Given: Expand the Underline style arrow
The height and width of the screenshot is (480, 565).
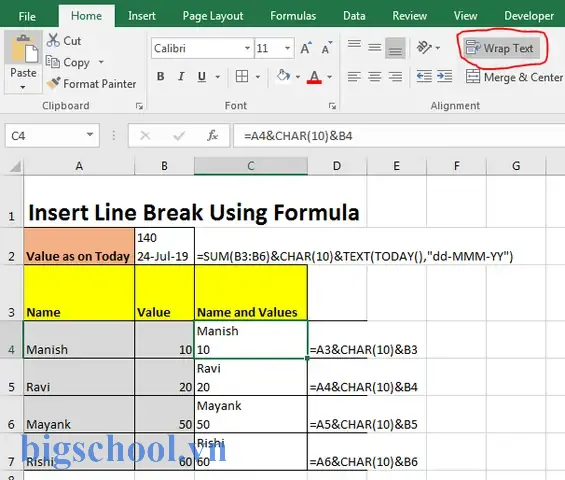Looking at the screenshot, I should click(x=218, y=77).
